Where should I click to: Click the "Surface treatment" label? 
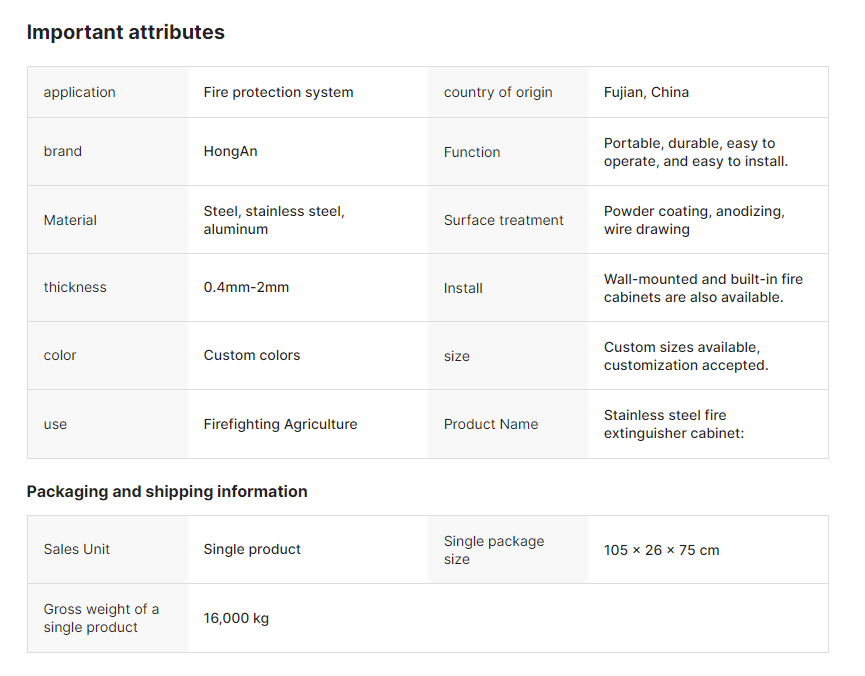point(503,220)
